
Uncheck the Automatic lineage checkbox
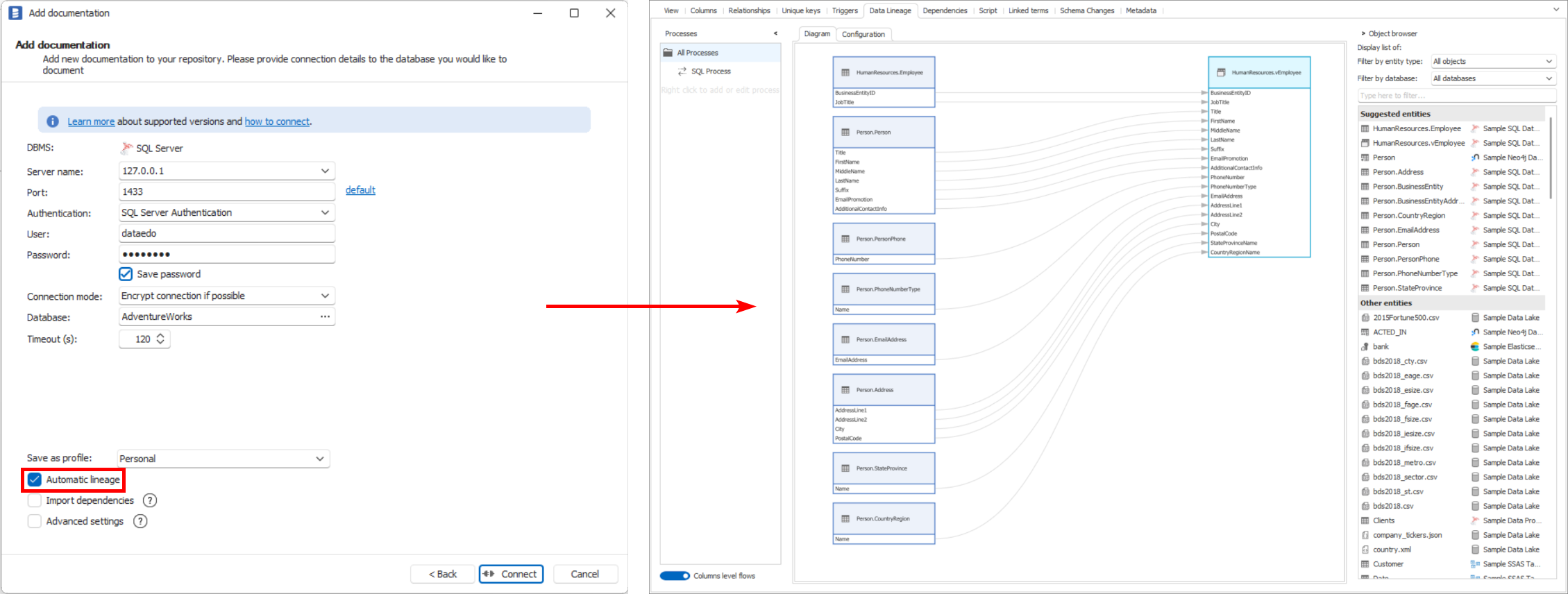click(x=35, y=480)
